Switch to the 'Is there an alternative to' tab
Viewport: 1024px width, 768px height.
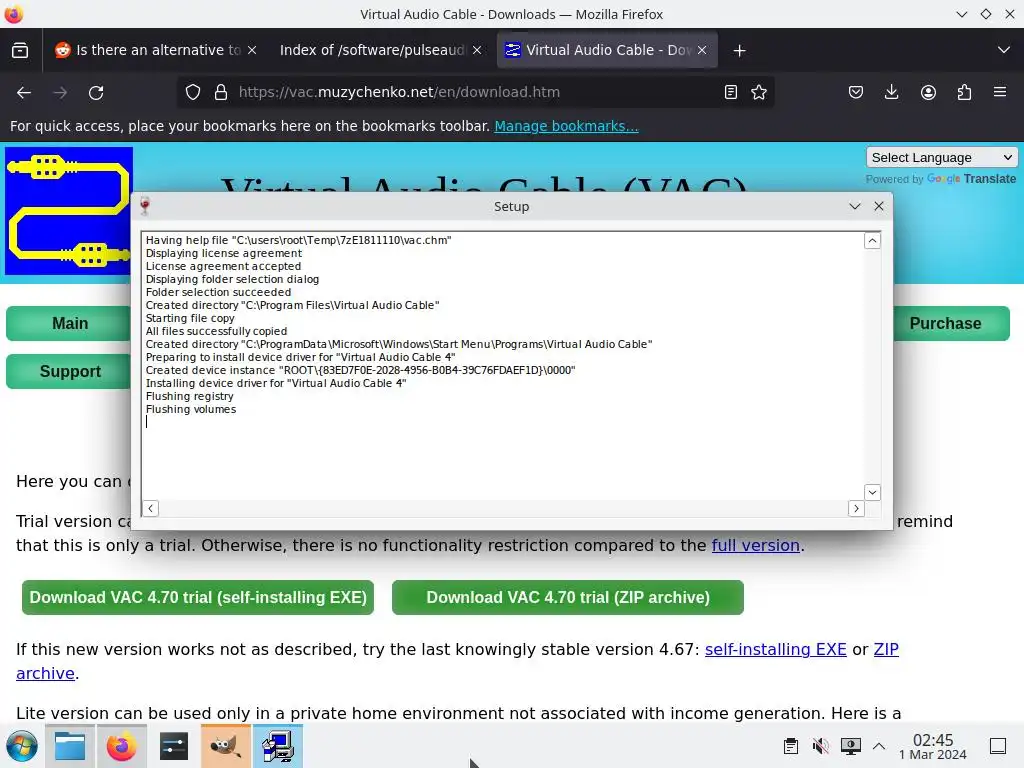(x=155, y=50)
